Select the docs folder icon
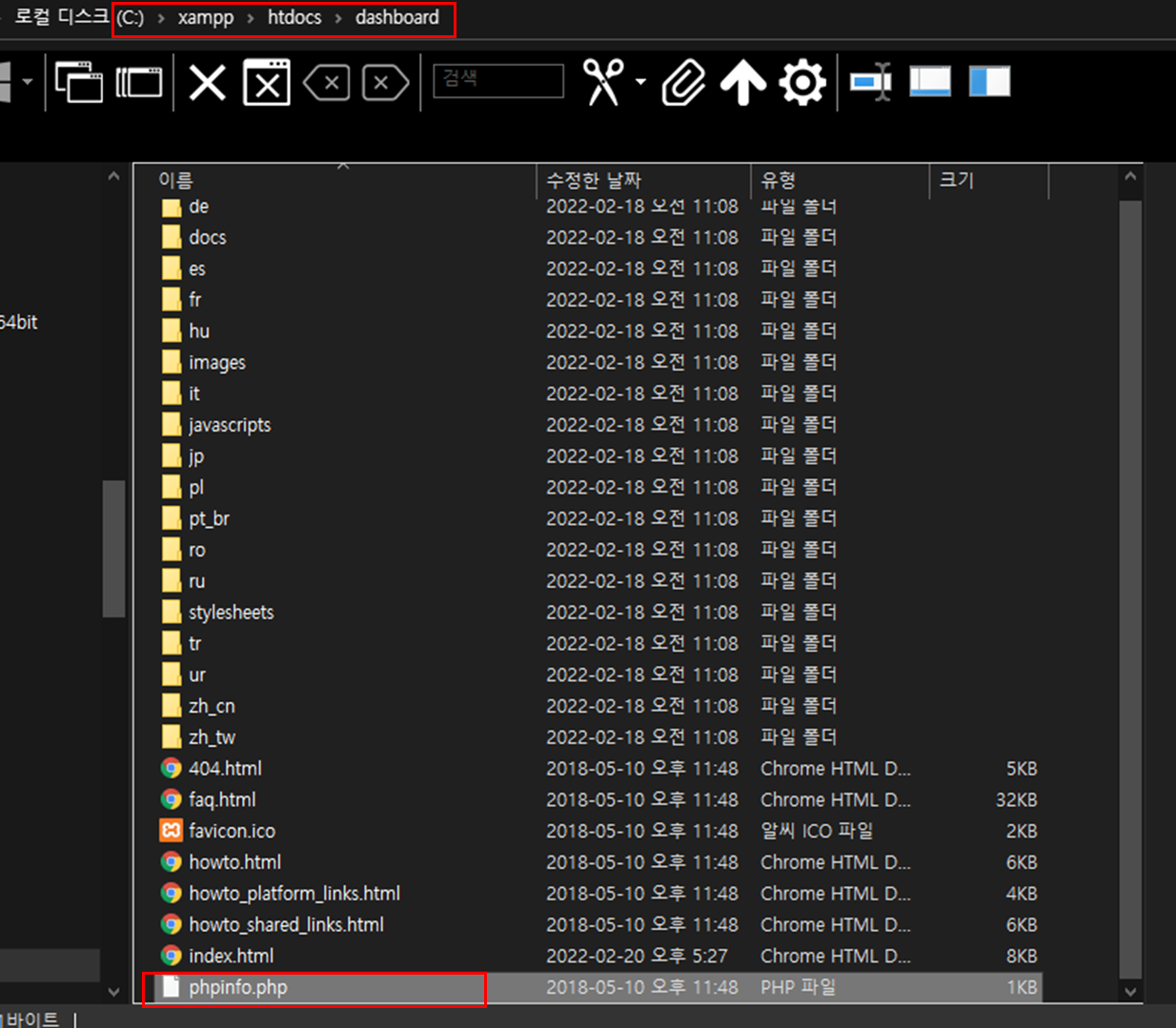The image size is (1176, 1028). 172,237
